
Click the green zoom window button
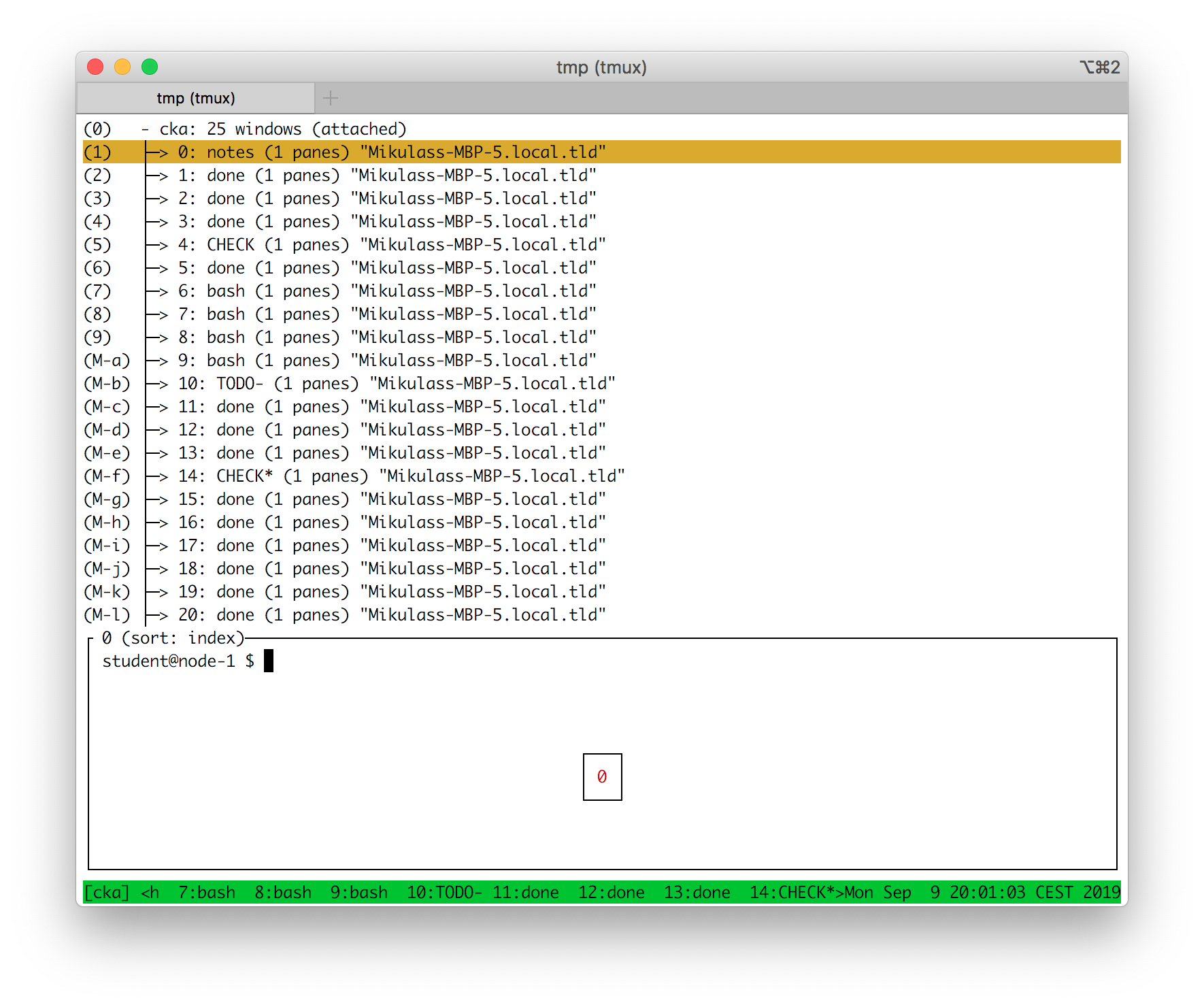click(150, 67)
